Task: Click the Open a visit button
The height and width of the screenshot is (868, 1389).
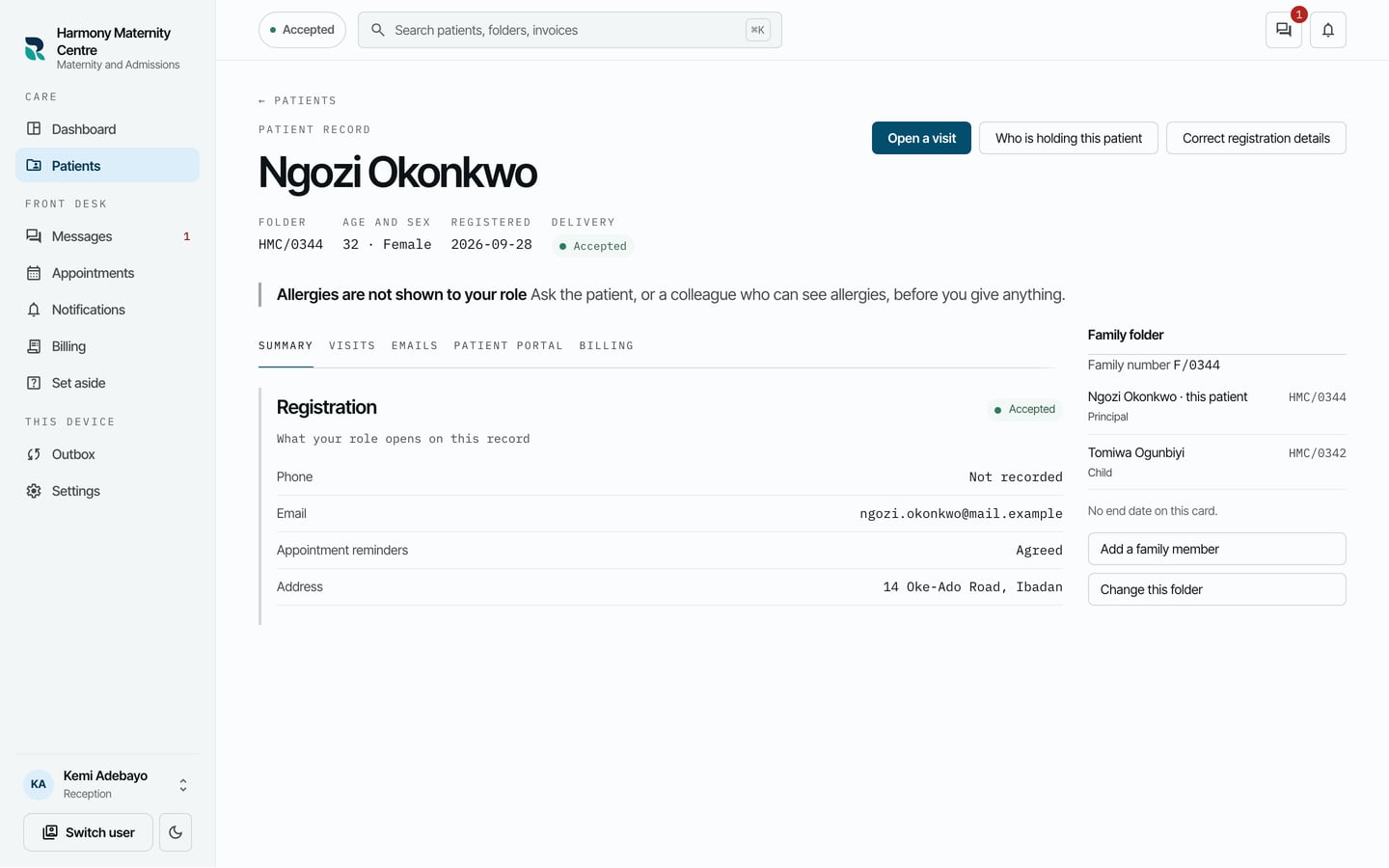Action: [x=921, y=138]
